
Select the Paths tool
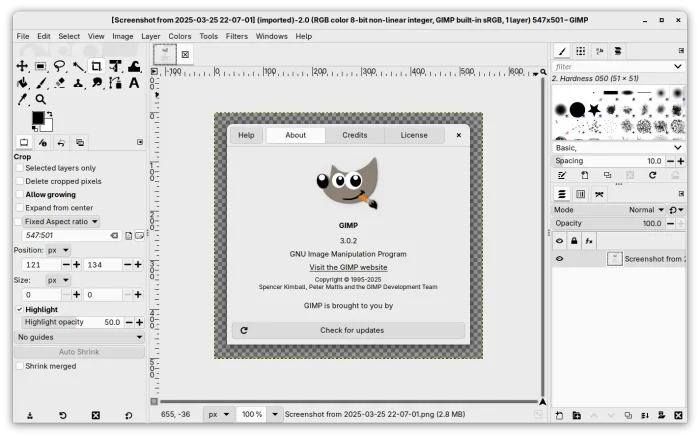click(x=115, y=83)
